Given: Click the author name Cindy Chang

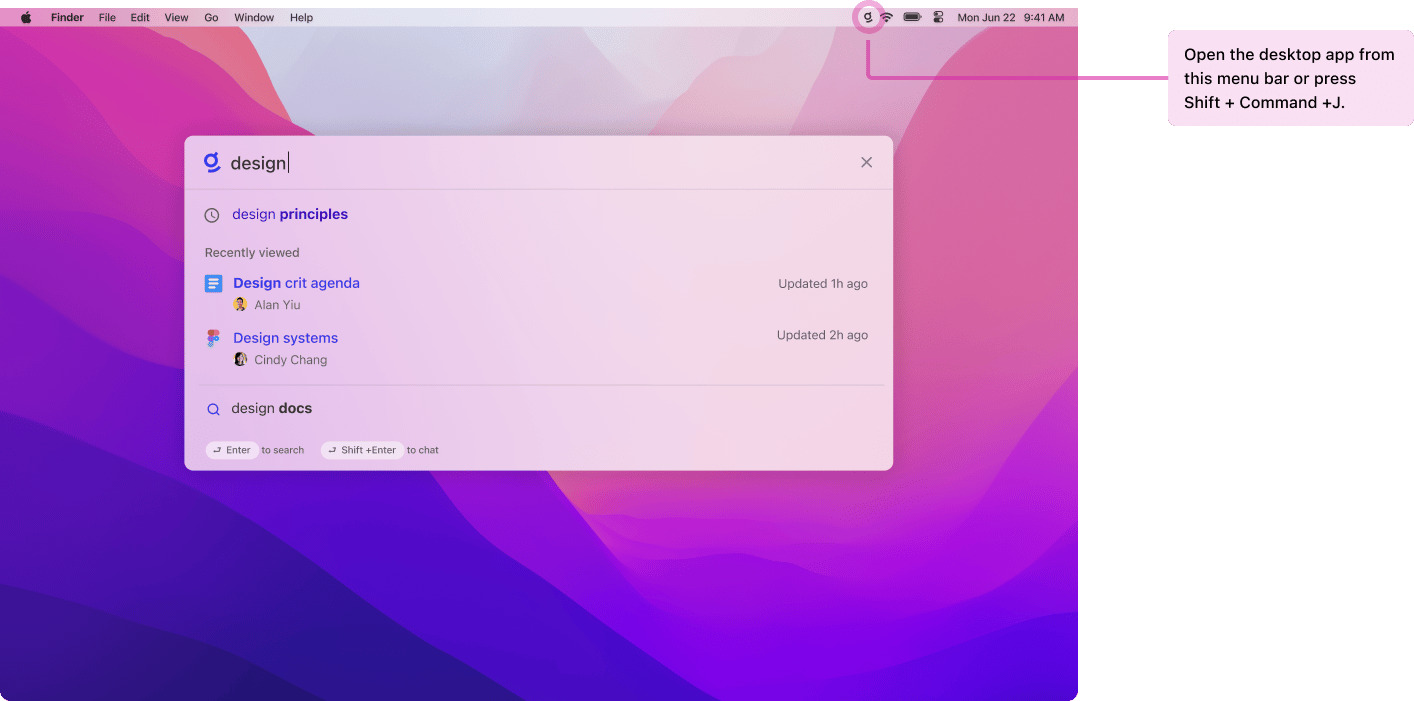Looking at the screenshot, I should point(290,360).
